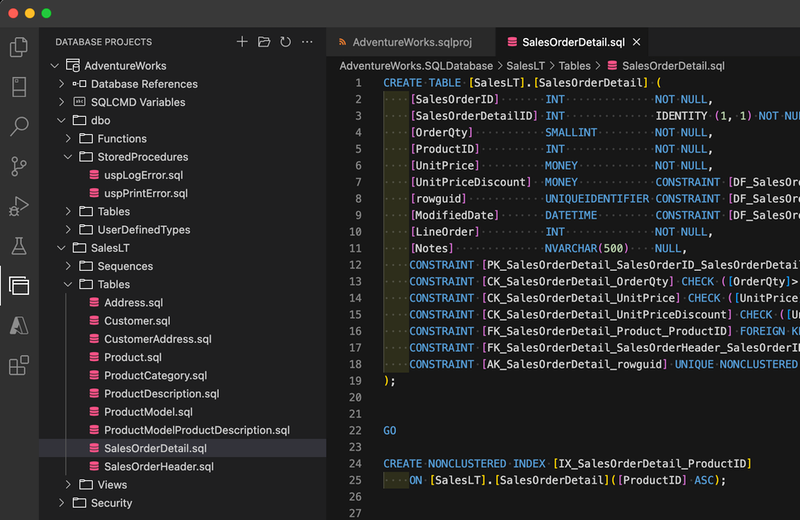Image resolution: width=800 pixels, height=520 pixels.
Task: Open SalesOrderHeader.sql in the tree
Action: [x=158, y=467]
